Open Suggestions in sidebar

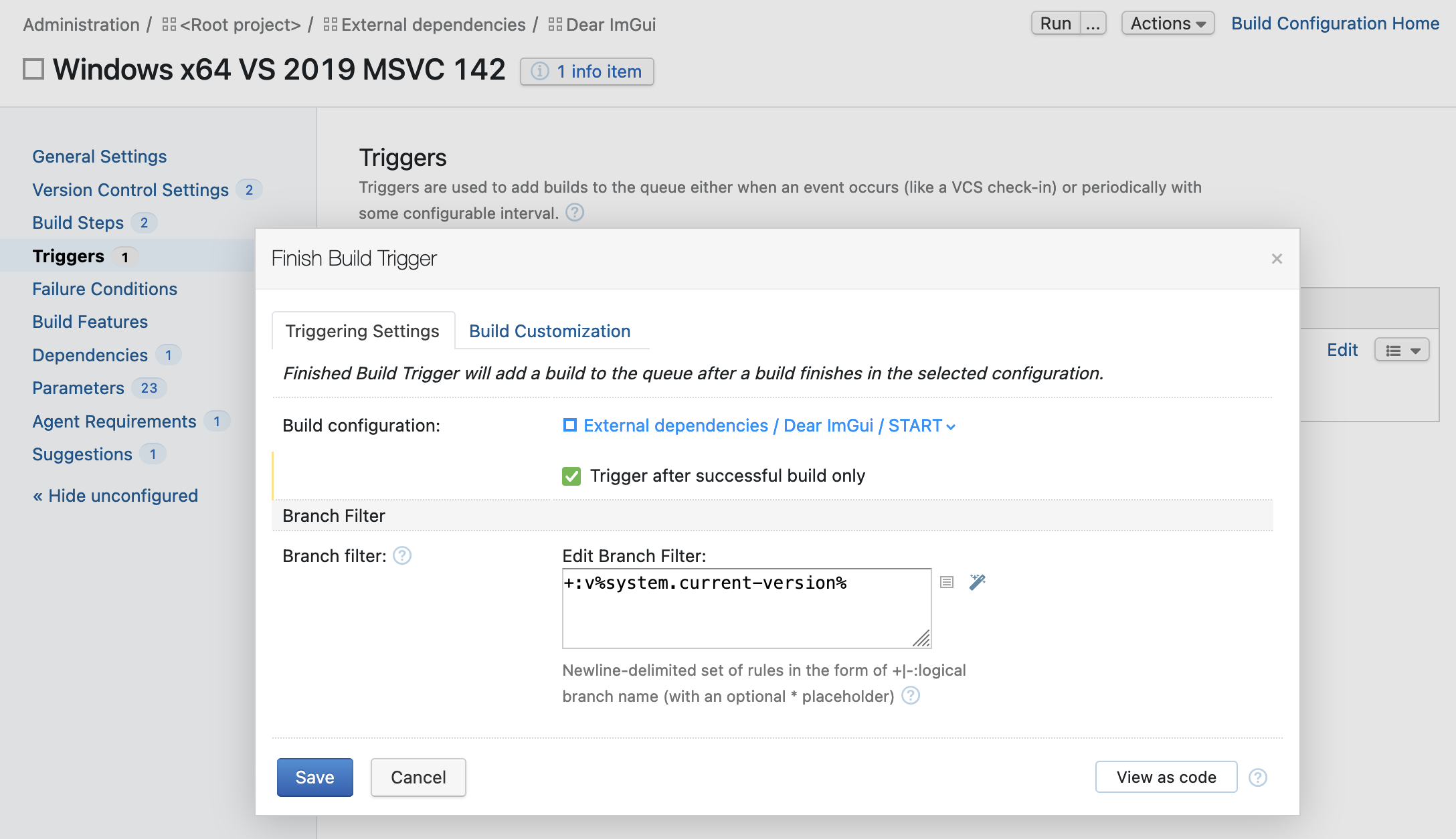[x=82, y=454]
